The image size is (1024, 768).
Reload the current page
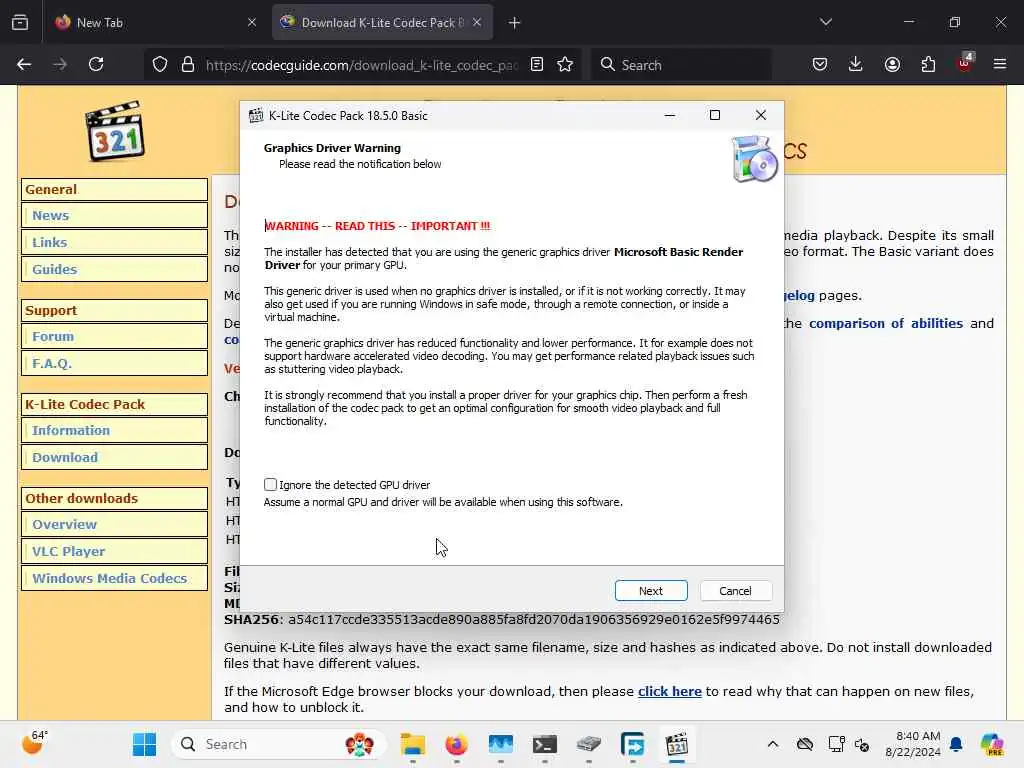coord(96,64)
